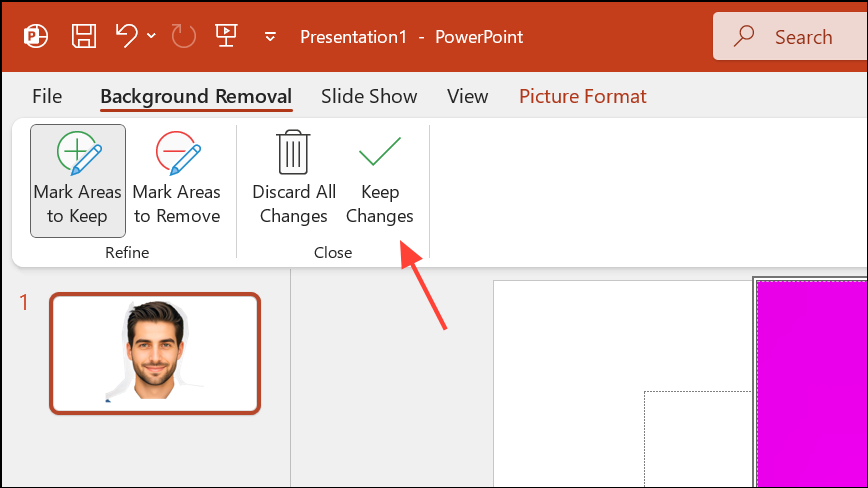Click the PowerPoint logo icon

click(37, 37)
